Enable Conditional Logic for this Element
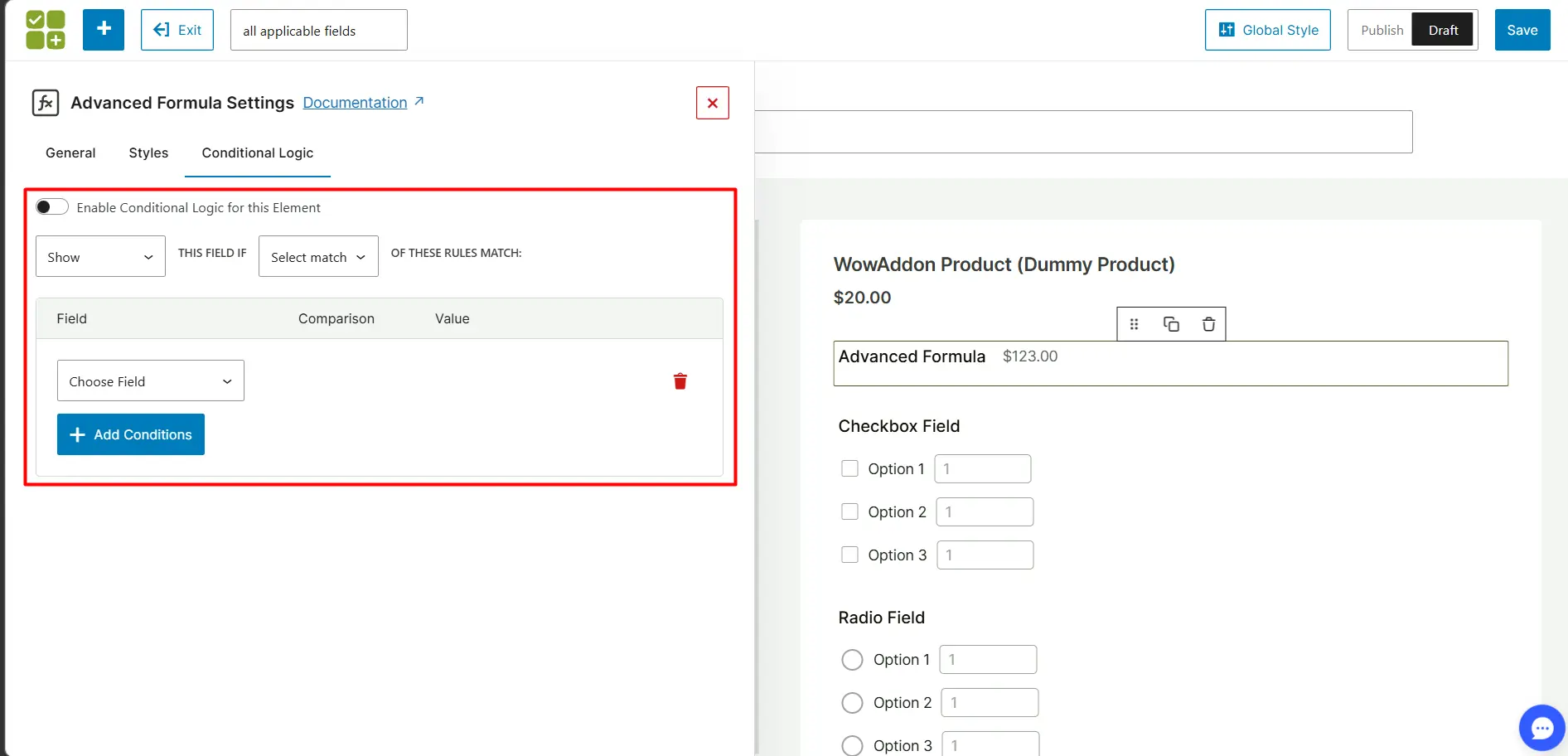The width and height of the screenshot is (1568, 756). [52, 207]
